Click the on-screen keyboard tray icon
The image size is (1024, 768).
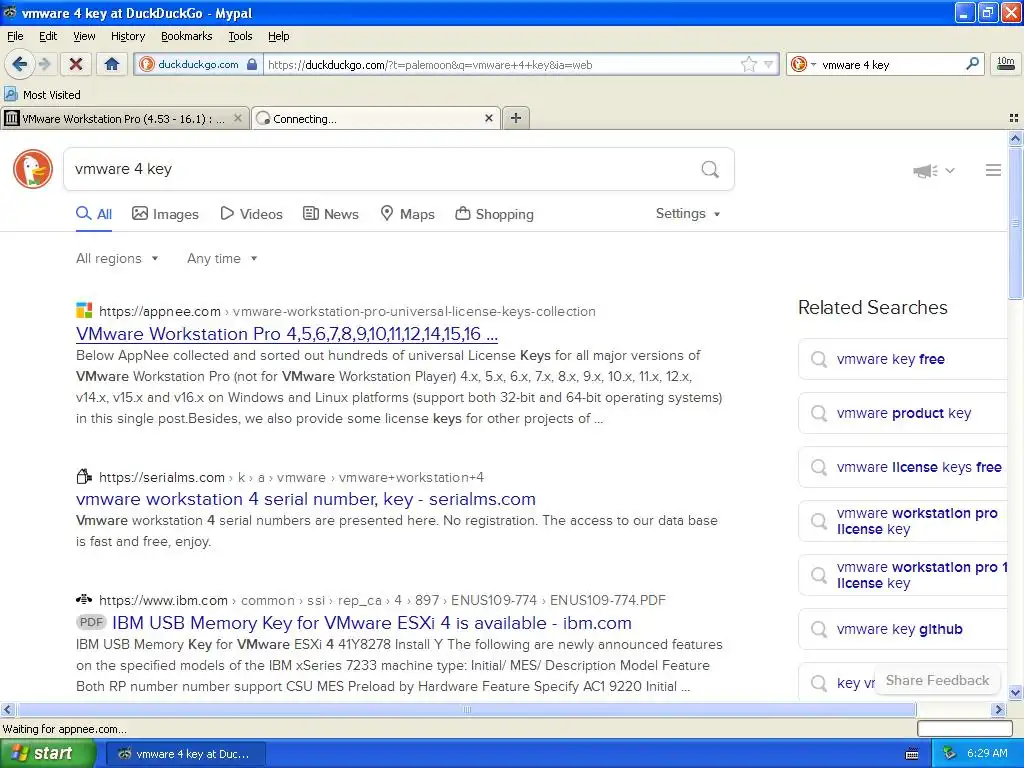pyautogui.click(x=912, y=754)
